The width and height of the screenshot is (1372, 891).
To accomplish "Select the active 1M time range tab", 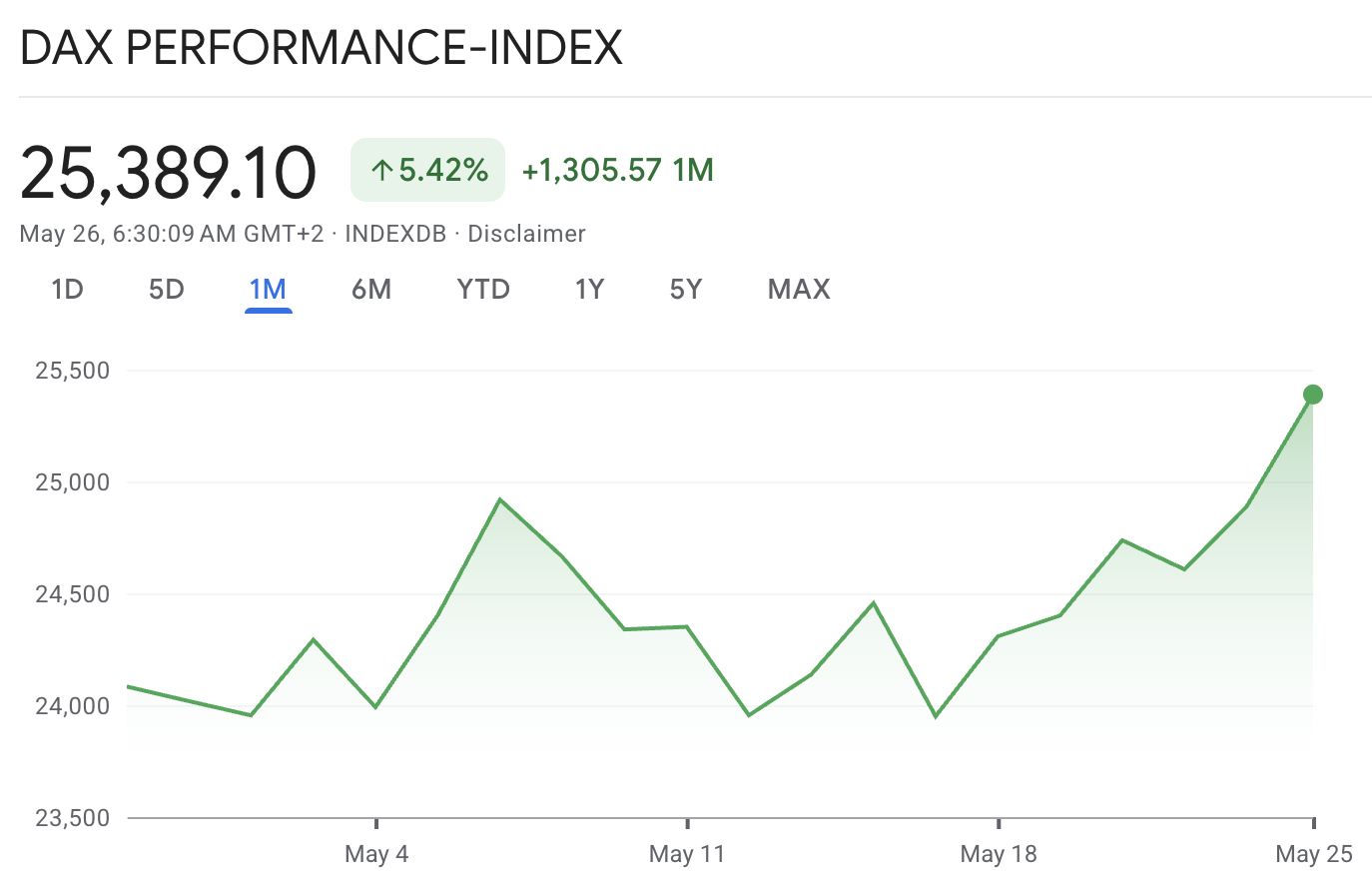I will coord(268,290).
